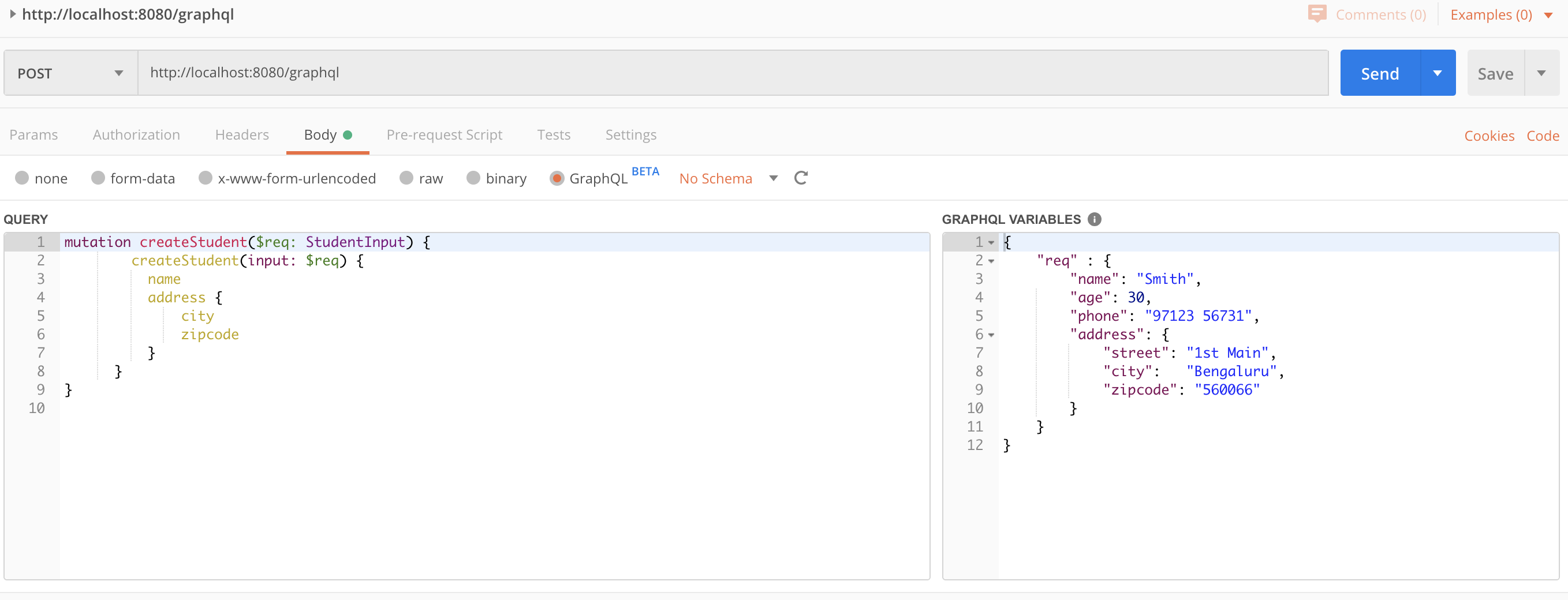The height and width of the screenshot is (600, 1568).
Task: Click the GraphQL Variables info icon
Action: click(1094, 219)
